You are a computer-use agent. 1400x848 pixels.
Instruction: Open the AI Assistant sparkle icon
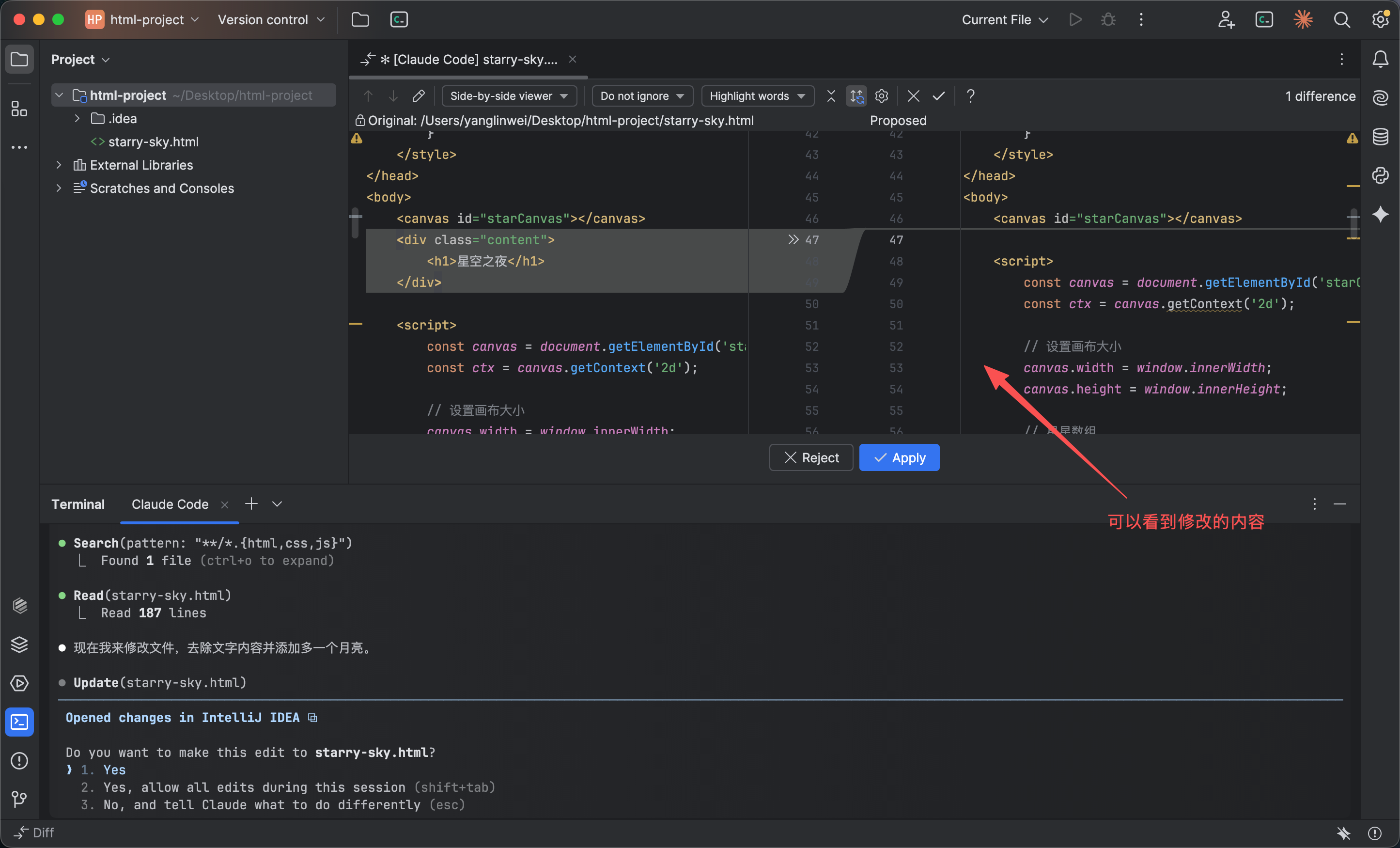pyautogui.click(x=1380, y=214)
